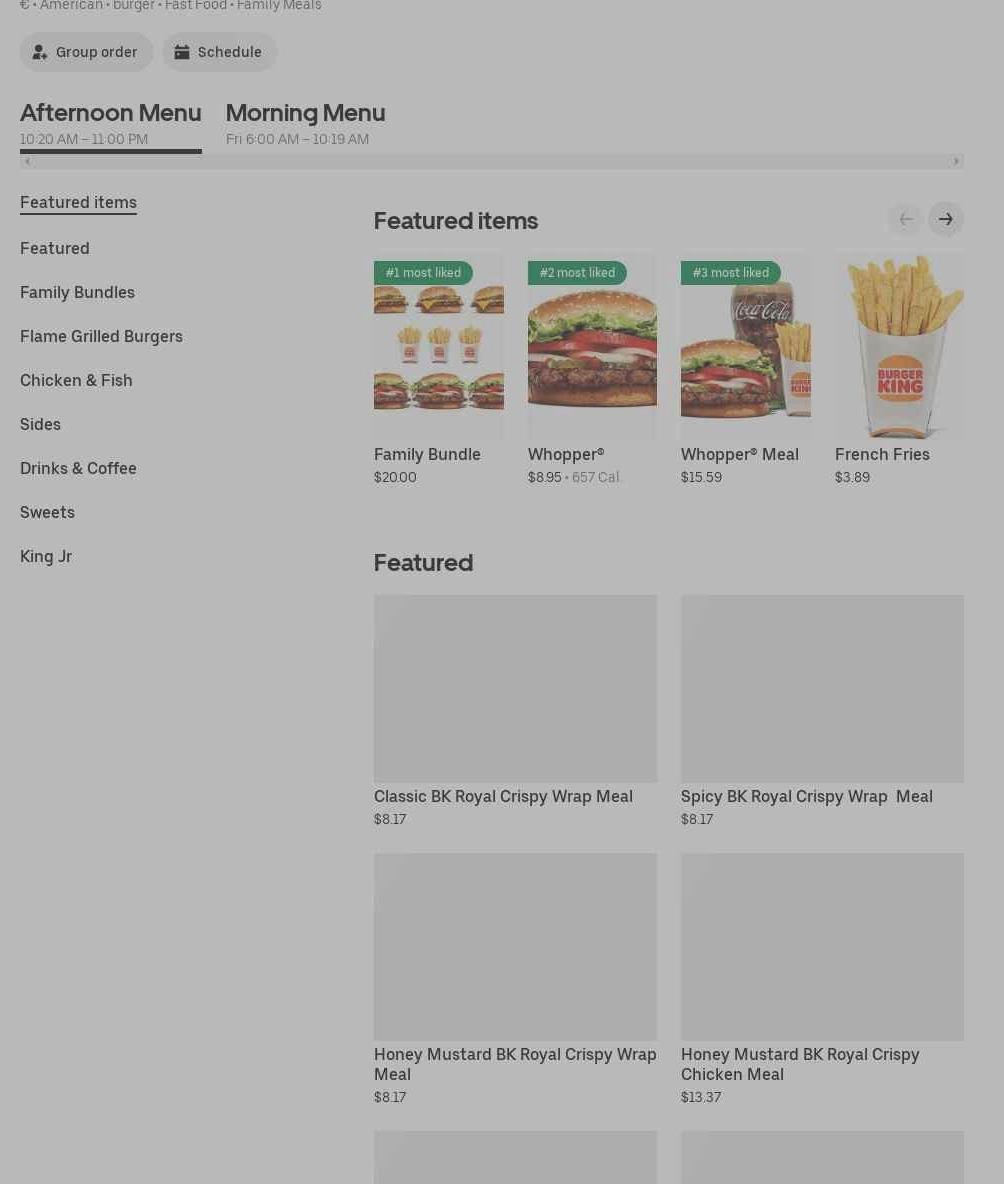1004x1184 pixels.
Task: Choose the French Fries thumbnail
Action: (899, 346)
